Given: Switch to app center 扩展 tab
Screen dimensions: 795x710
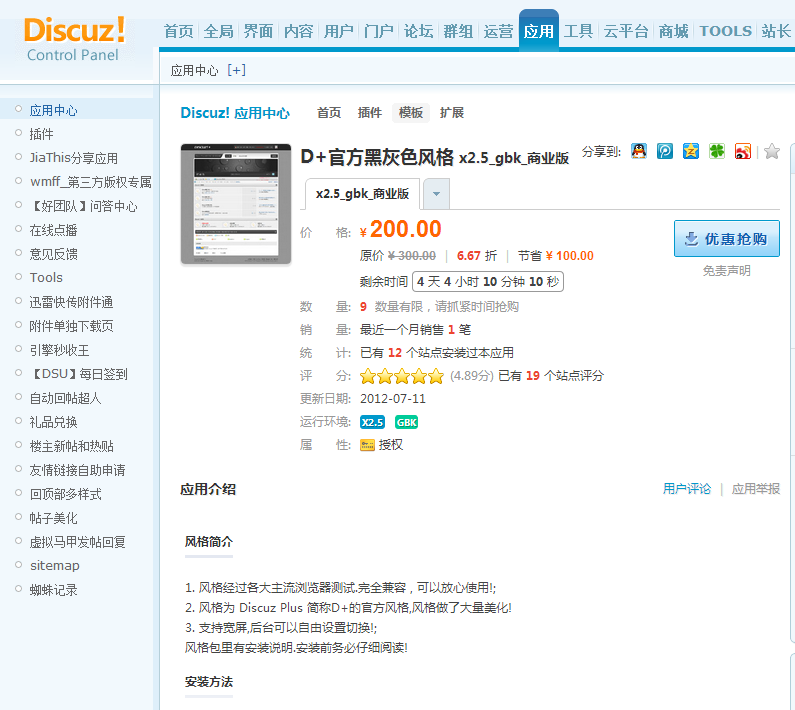Looking at the screenshot, I should tap(452, 113).
